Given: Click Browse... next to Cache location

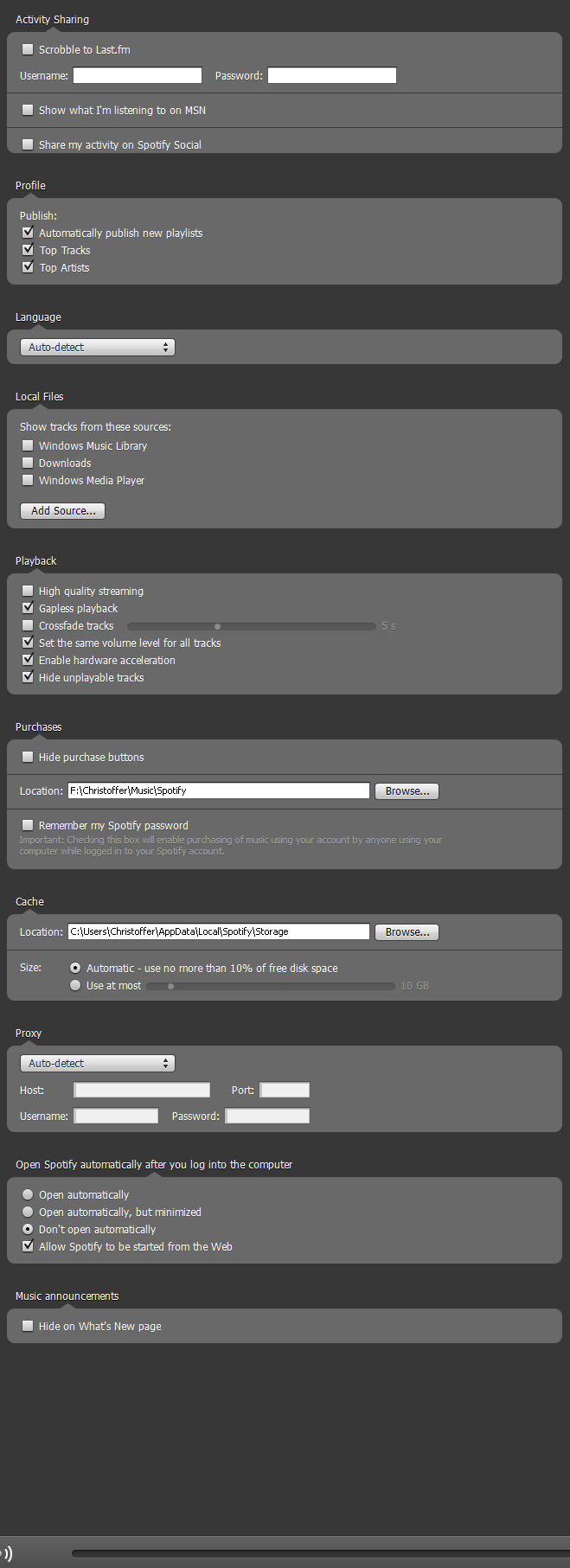Looking at the screenshot, I should pos(407,932).
